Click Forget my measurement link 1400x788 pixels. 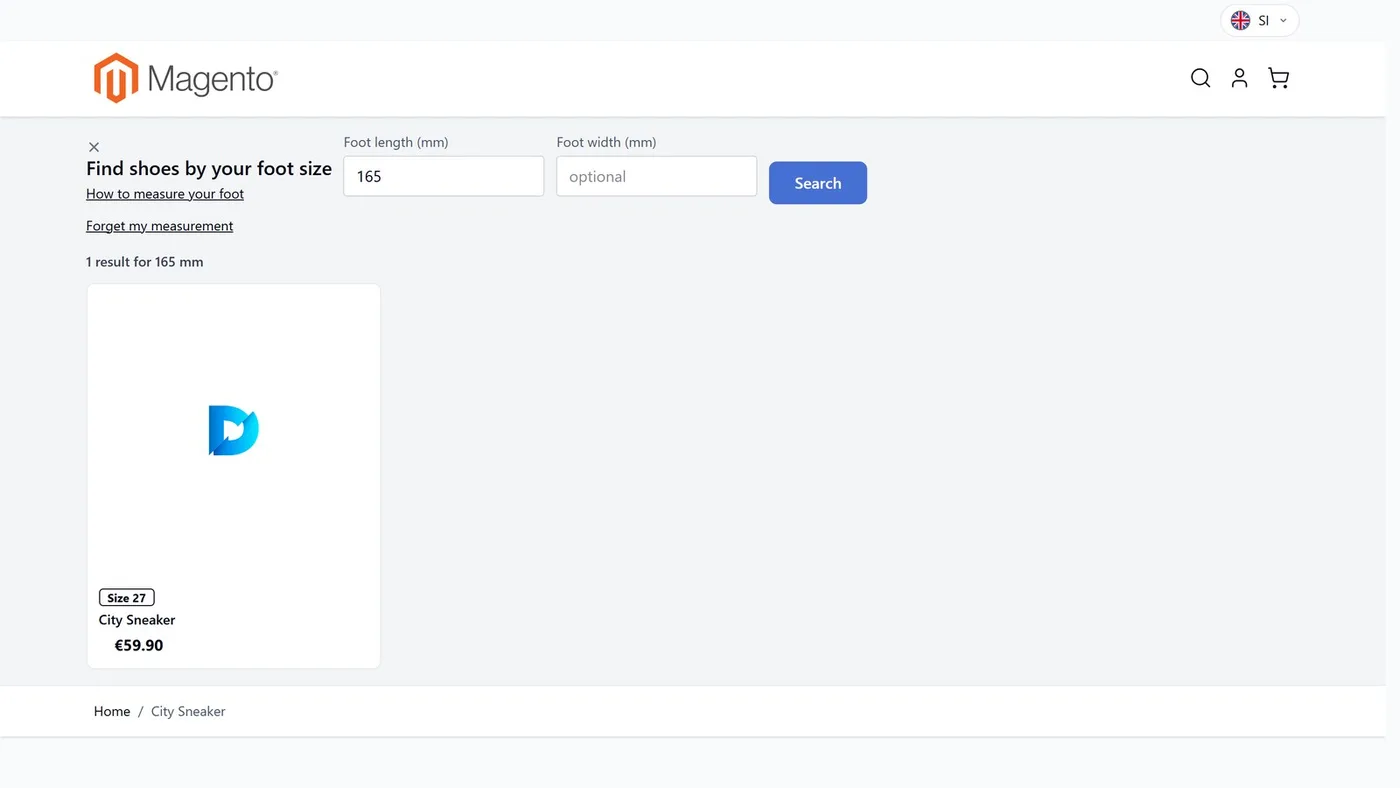tap(160, 226)
